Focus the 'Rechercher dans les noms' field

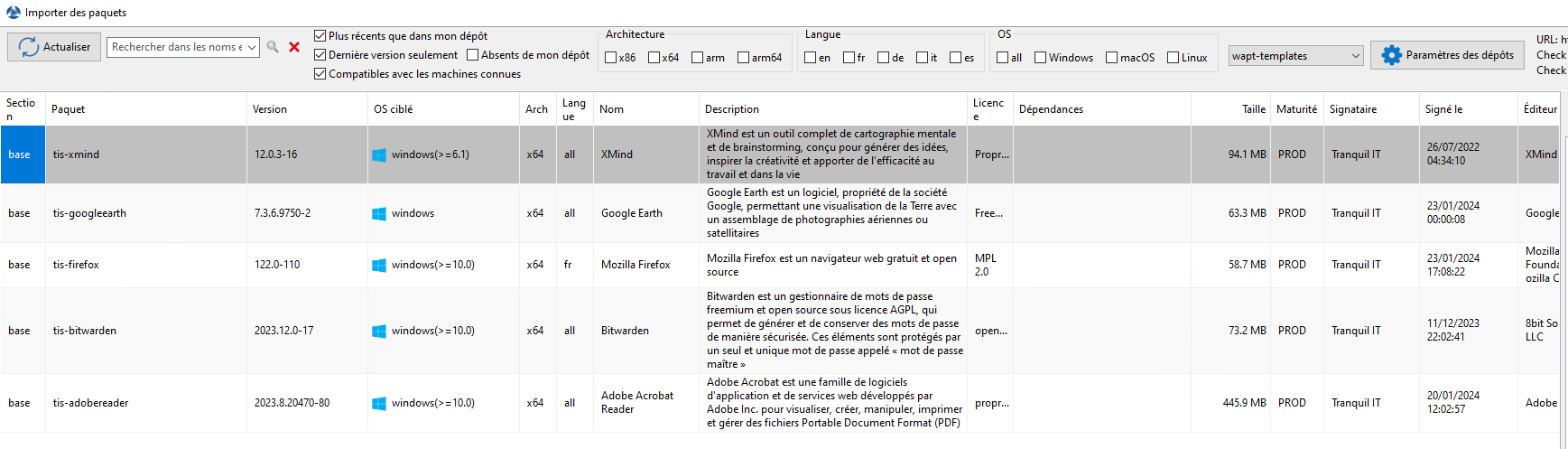pos(177,47)
